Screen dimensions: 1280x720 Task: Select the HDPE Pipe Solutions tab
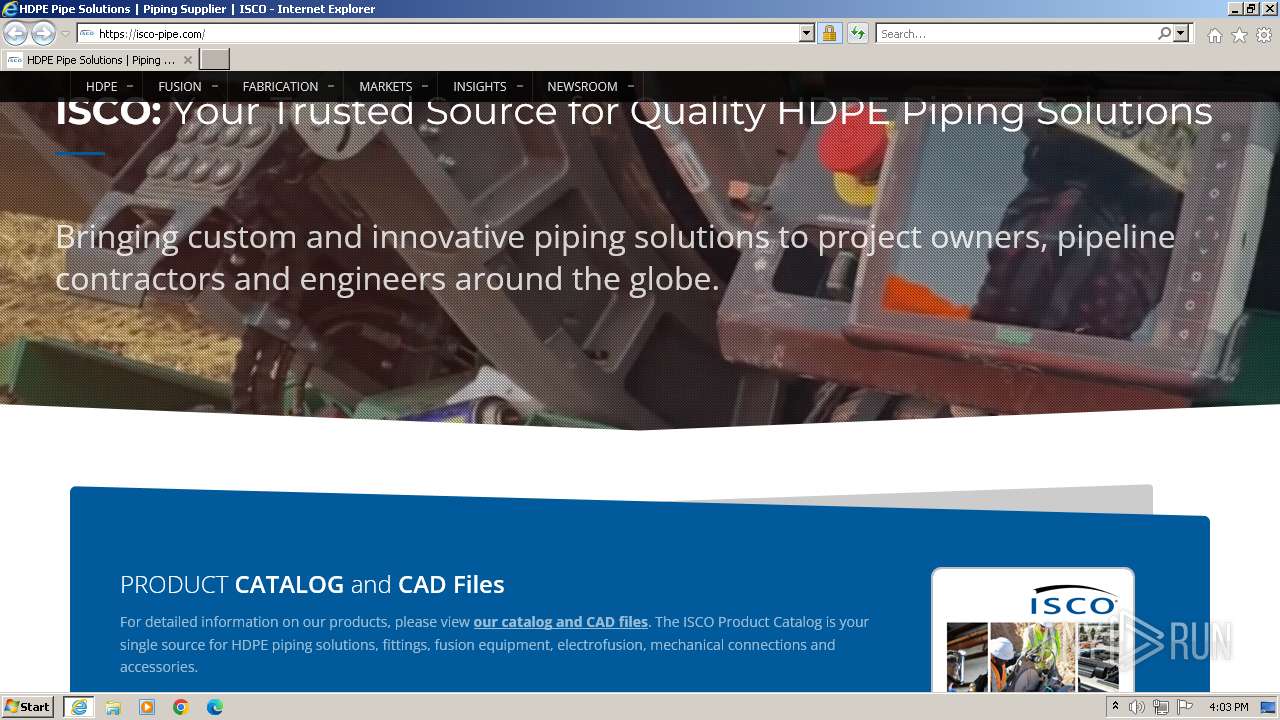(x=100, y=60)
